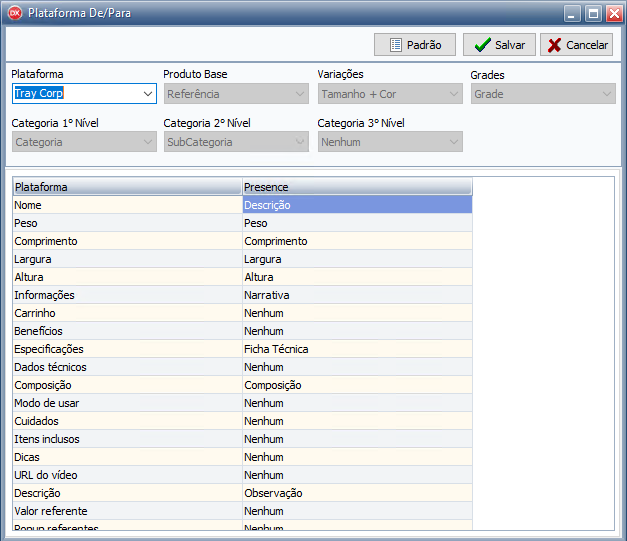Open the Produto Base dropdown showing Referência

tap(236, 94)
